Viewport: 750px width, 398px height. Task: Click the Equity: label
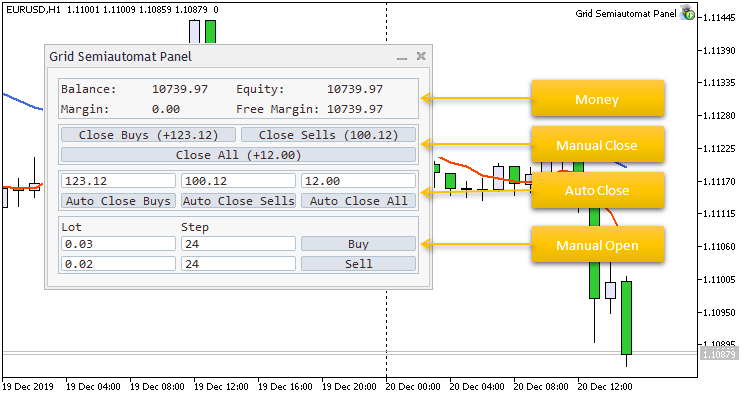pyautogui.click(x=260, y=89)
